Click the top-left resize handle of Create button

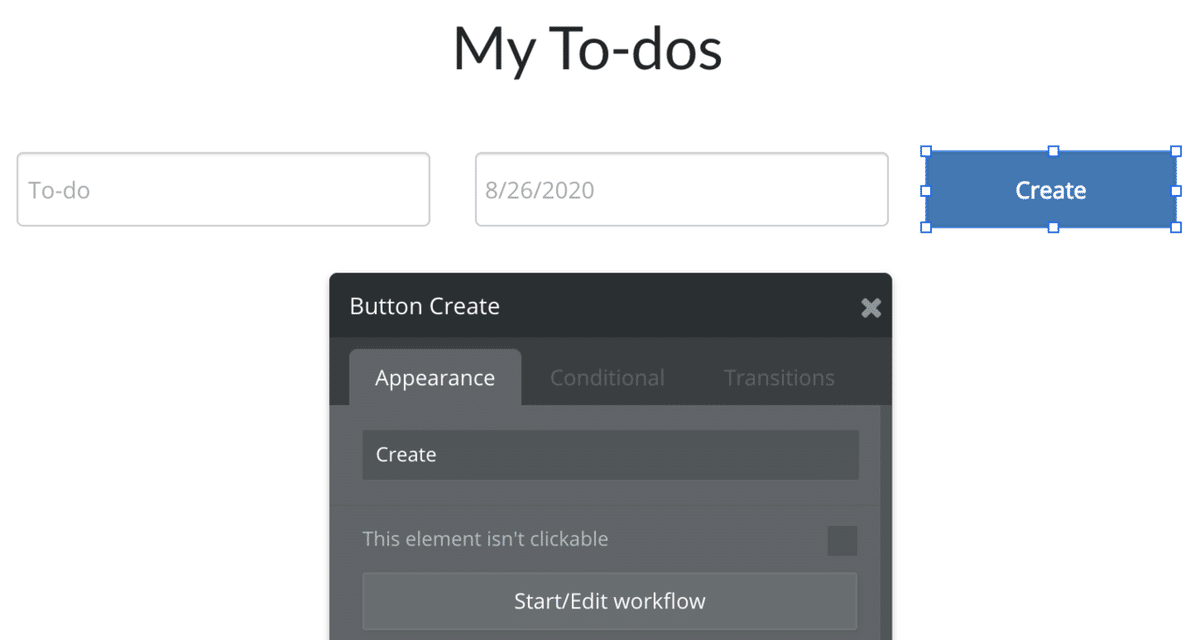(926, 152)
